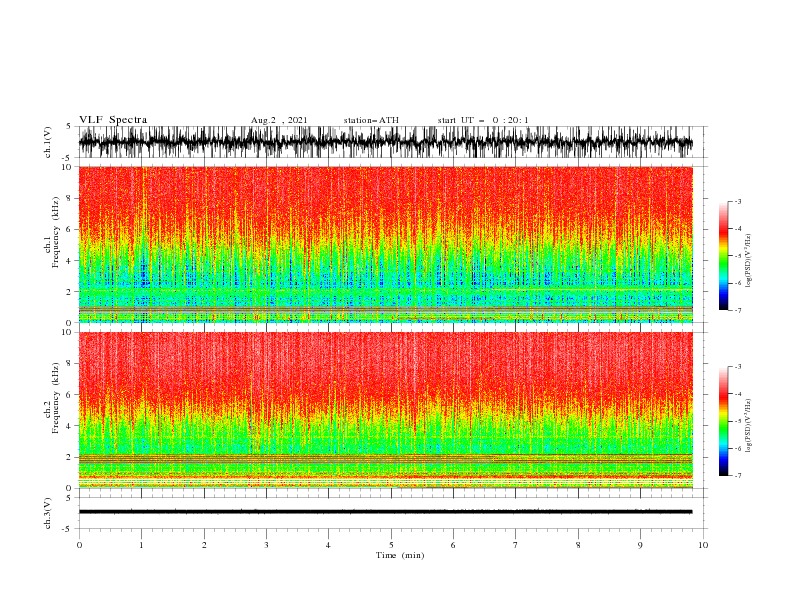Click the ch.1 spectrogram panel
The image size is (792, 612).
tap(385, 244)
